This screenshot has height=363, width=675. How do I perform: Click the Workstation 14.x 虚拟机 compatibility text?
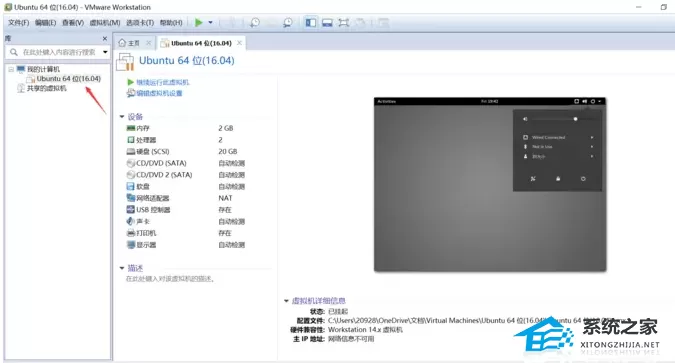pos(365,330)
